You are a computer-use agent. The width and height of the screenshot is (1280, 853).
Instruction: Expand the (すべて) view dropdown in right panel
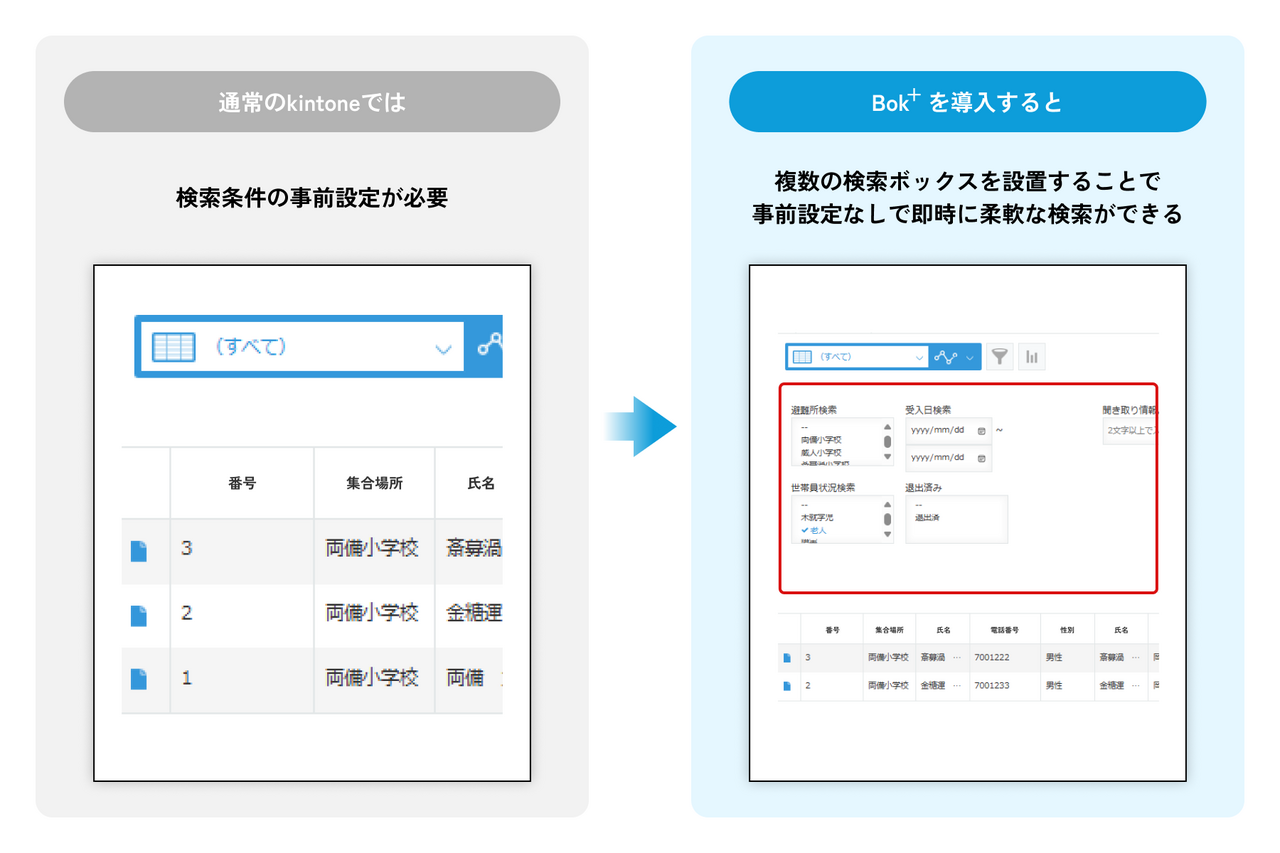pos(920,357)
